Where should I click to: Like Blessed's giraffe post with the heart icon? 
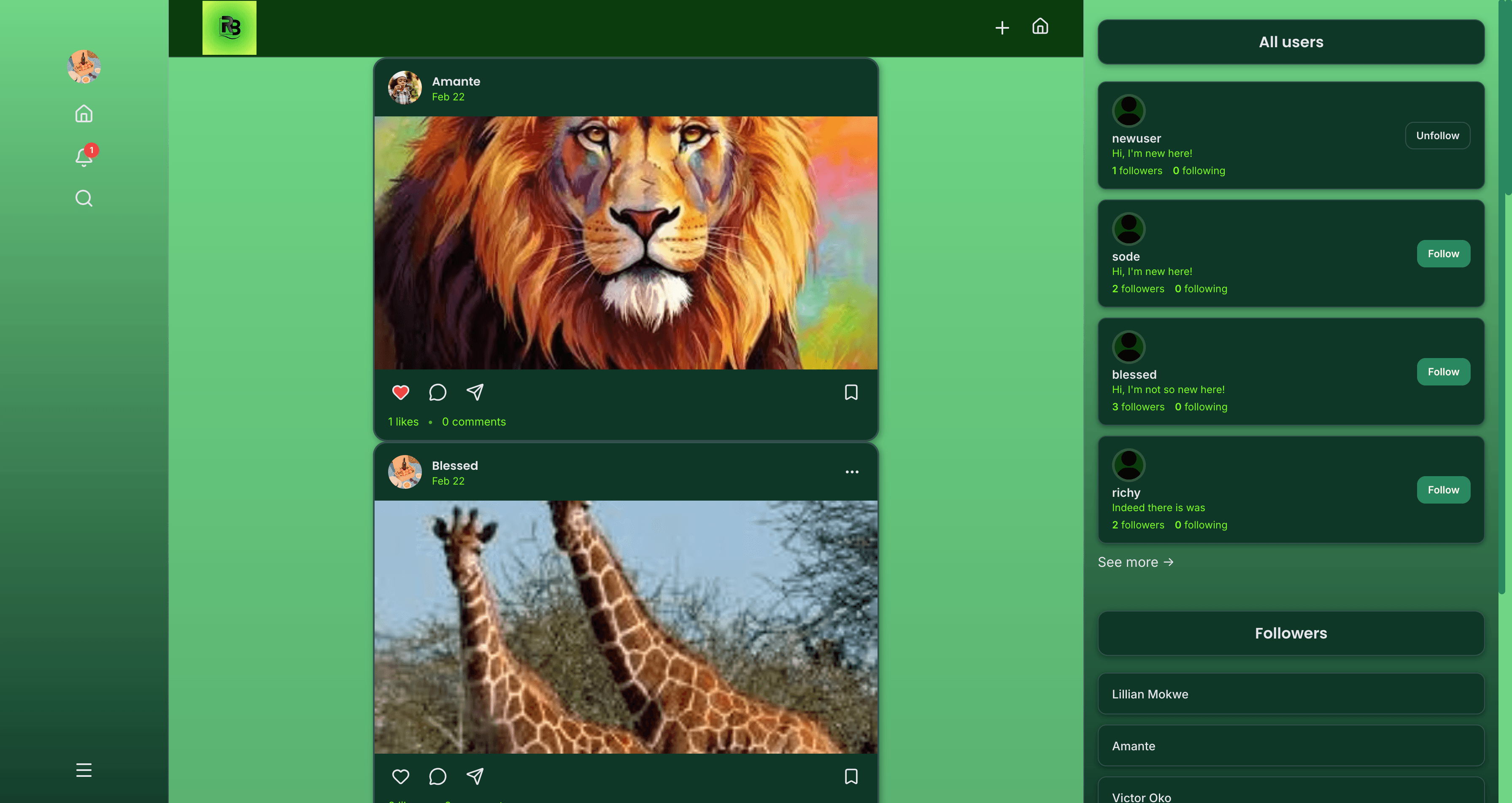(400, 776)
